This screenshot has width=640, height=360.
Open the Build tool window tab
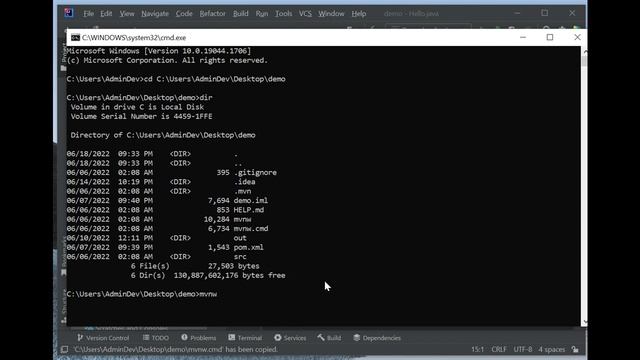tap(329, 338)
